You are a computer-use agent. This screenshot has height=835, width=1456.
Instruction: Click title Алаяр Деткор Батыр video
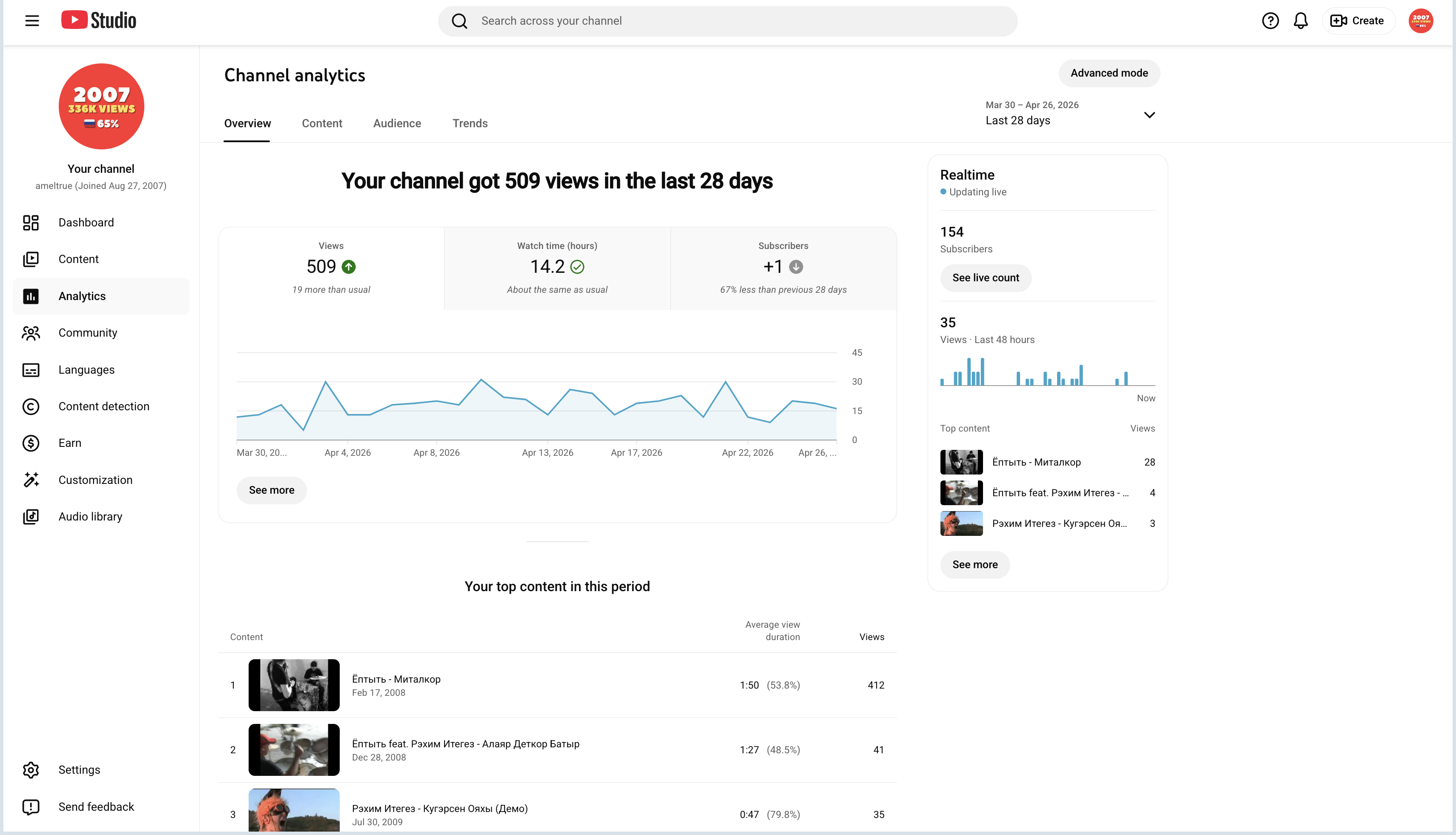(465, 744)
